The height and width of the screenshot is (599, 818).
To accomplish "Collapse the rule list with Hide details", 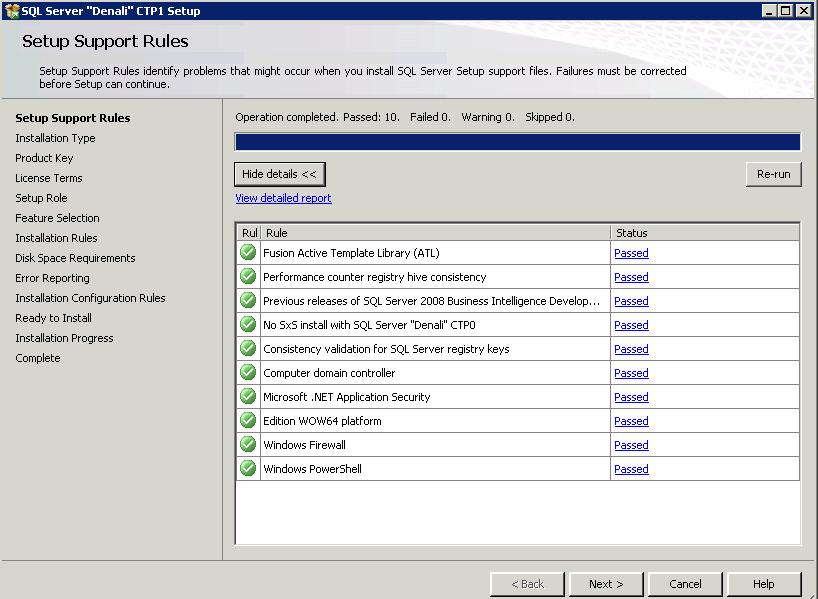I will coord(279,174).
